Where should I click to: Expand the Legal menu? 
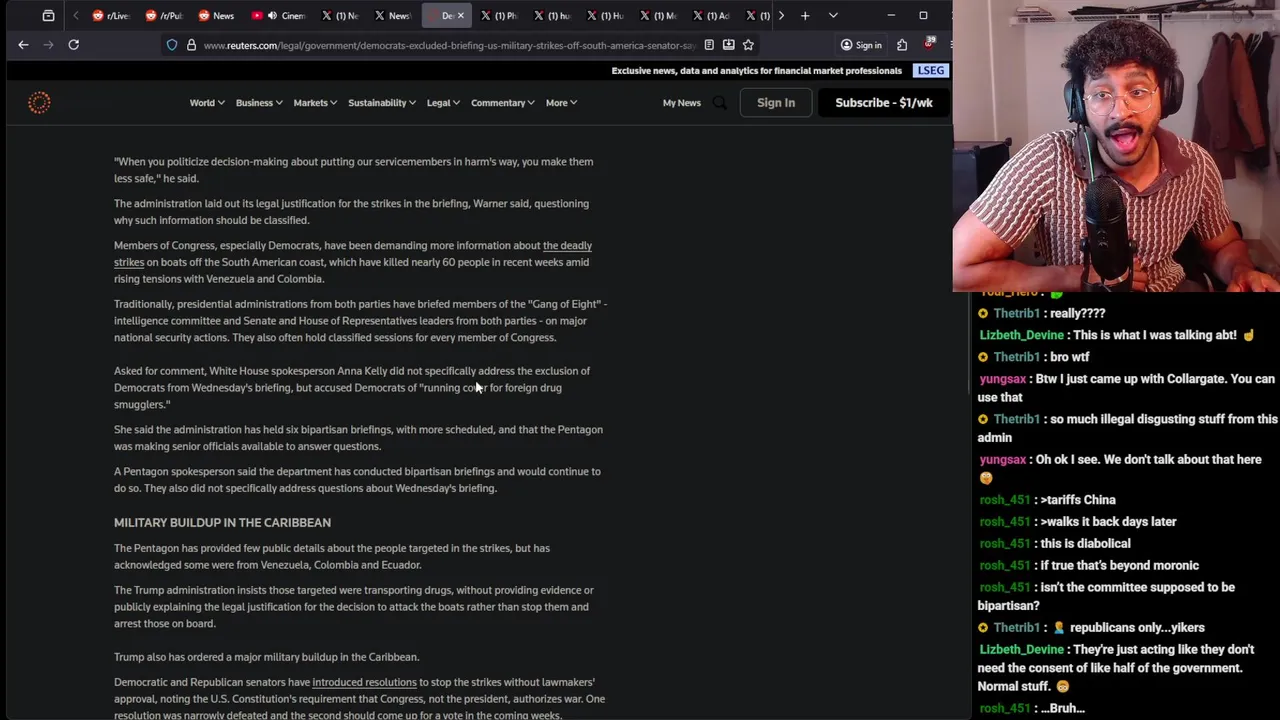pyautogui.click(x=443, y=103)
